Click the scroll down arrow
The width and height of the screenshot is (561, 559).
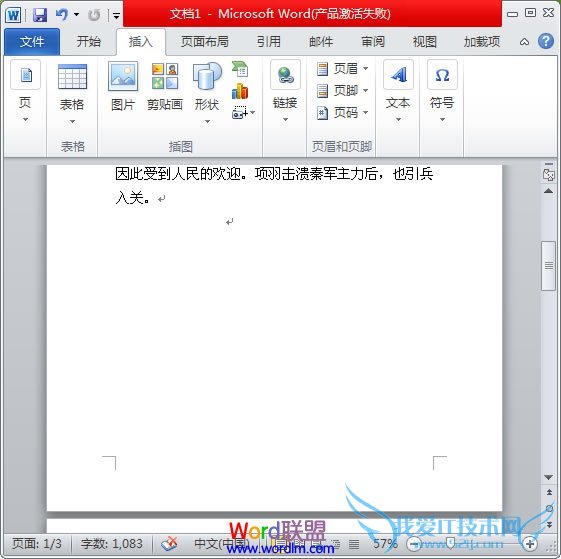click(548, 477)
